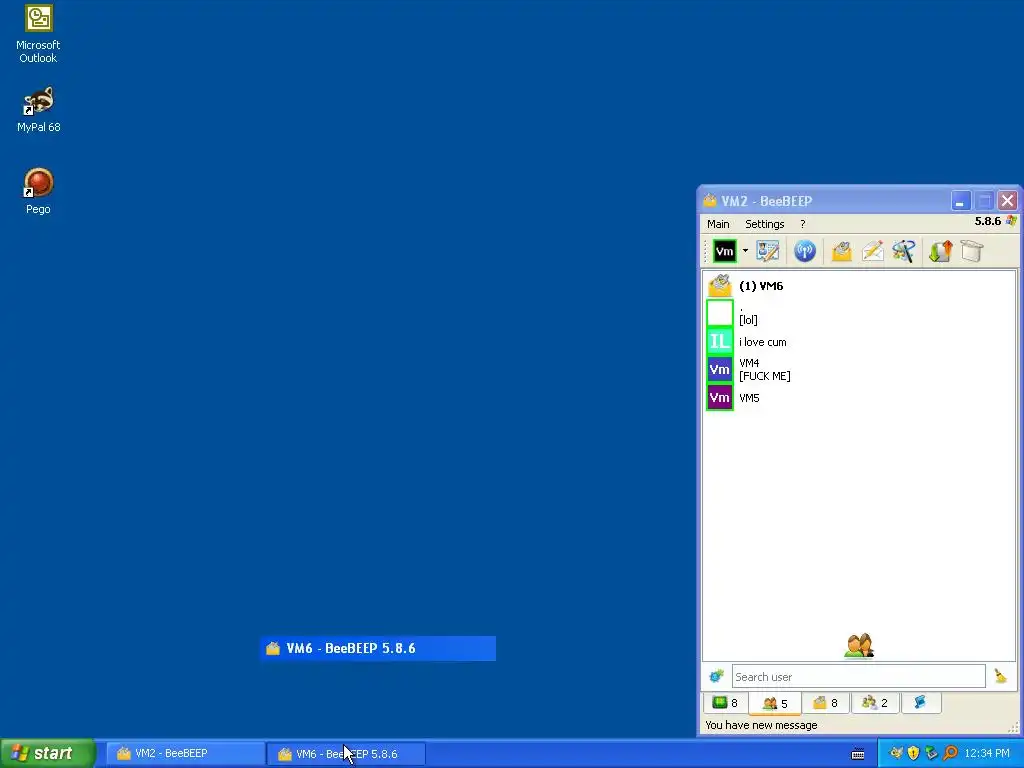
Task: Switch to VM6 - BeeBEEP 5.8.6 taskbar button
Action: [346, 754]
